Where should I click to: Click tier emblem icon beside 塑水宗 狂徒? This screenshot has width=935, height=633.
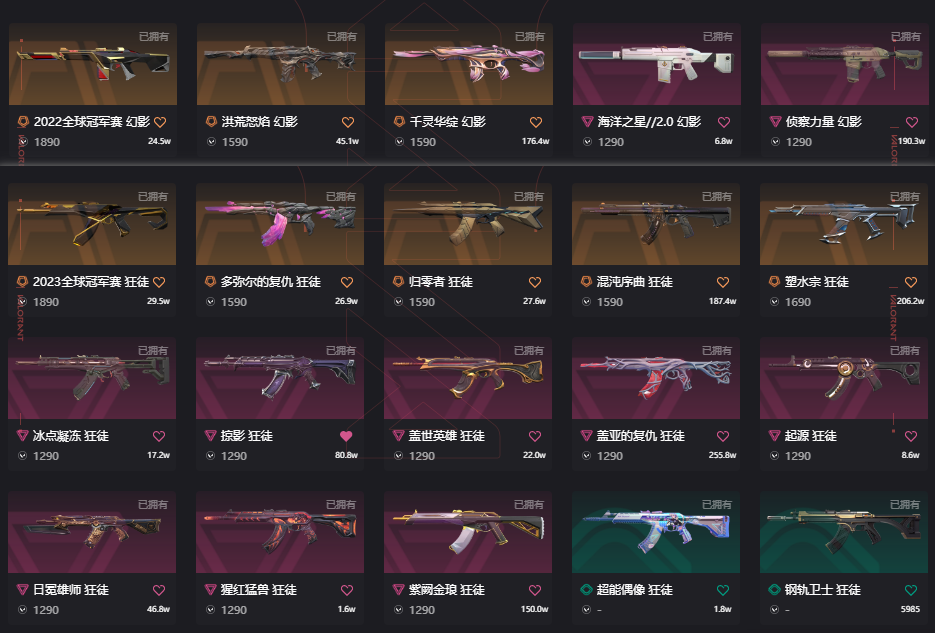774,281
